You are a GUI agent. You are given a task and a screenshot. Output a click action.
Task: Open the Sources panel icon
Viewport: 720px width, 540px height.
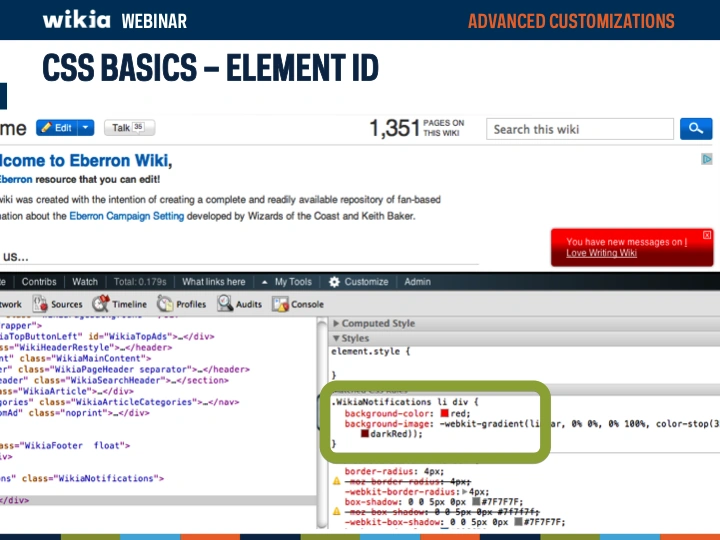42,304
